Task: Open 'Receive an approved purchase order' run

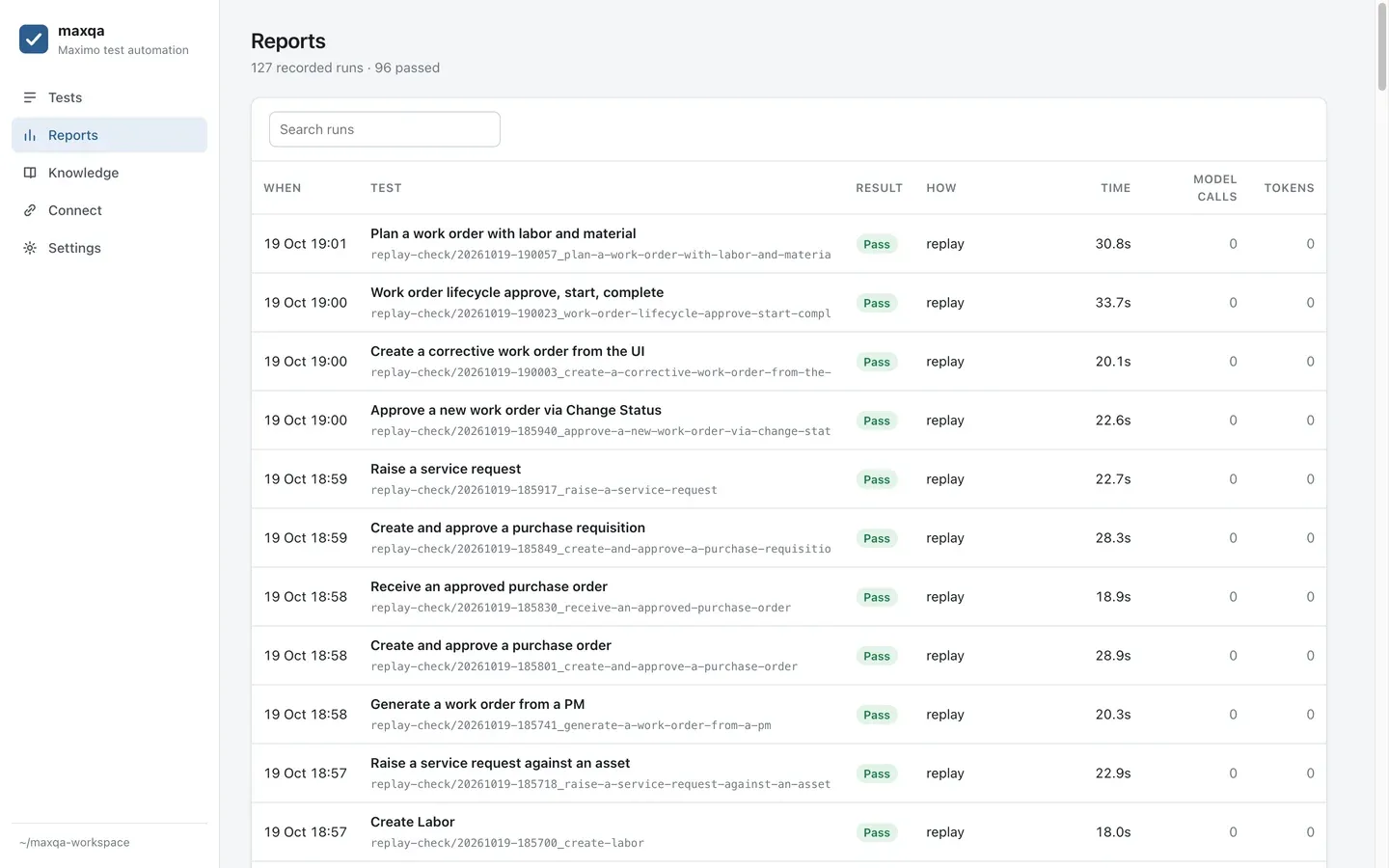Action: tap(489, 586)
